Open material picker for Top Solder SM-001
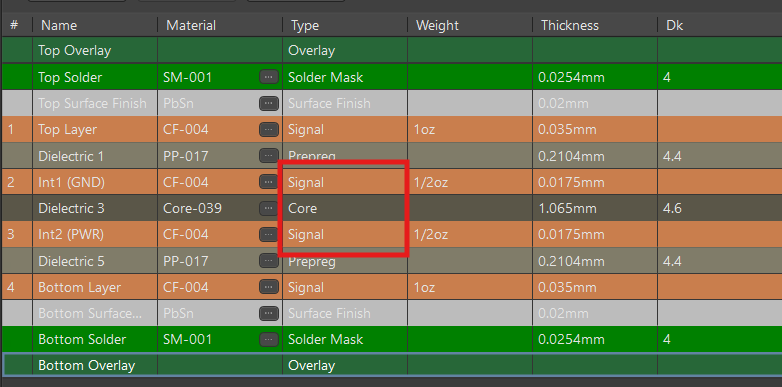Screen dimensions: 782x387 [x=269, y=77]
